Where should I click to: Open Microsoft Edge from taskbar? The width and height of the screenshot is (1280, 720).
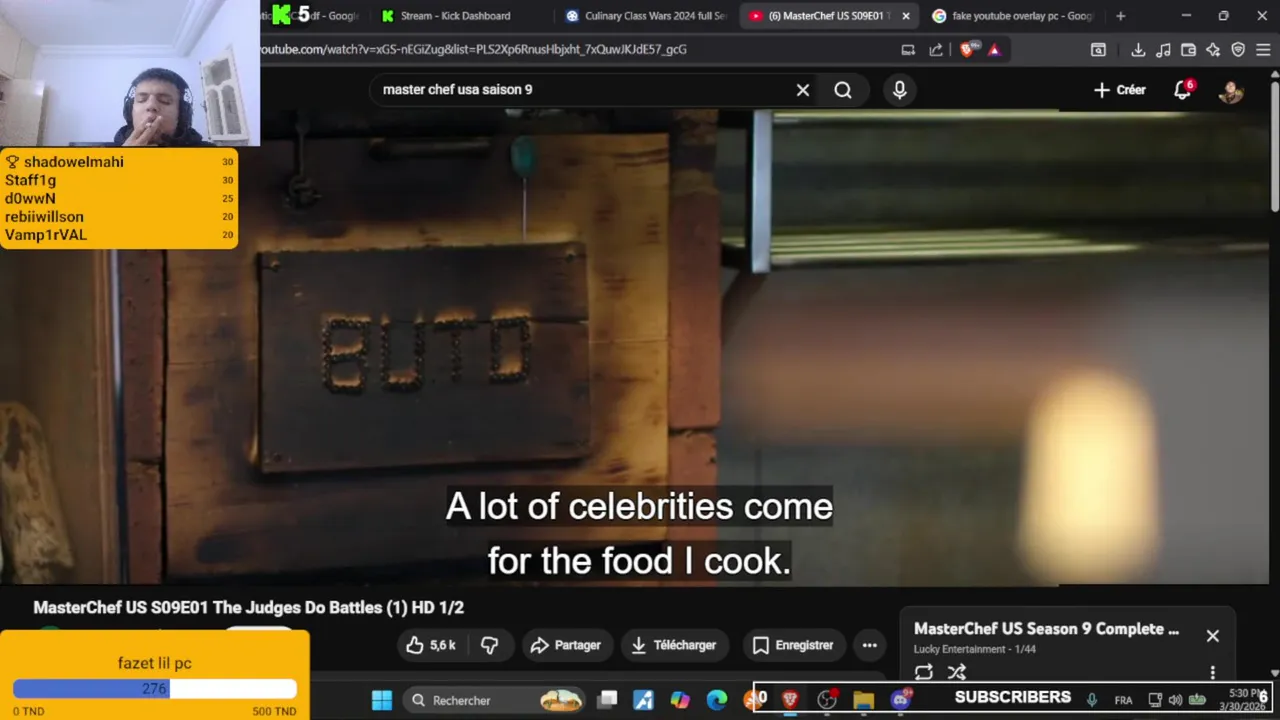coord(717,700)
